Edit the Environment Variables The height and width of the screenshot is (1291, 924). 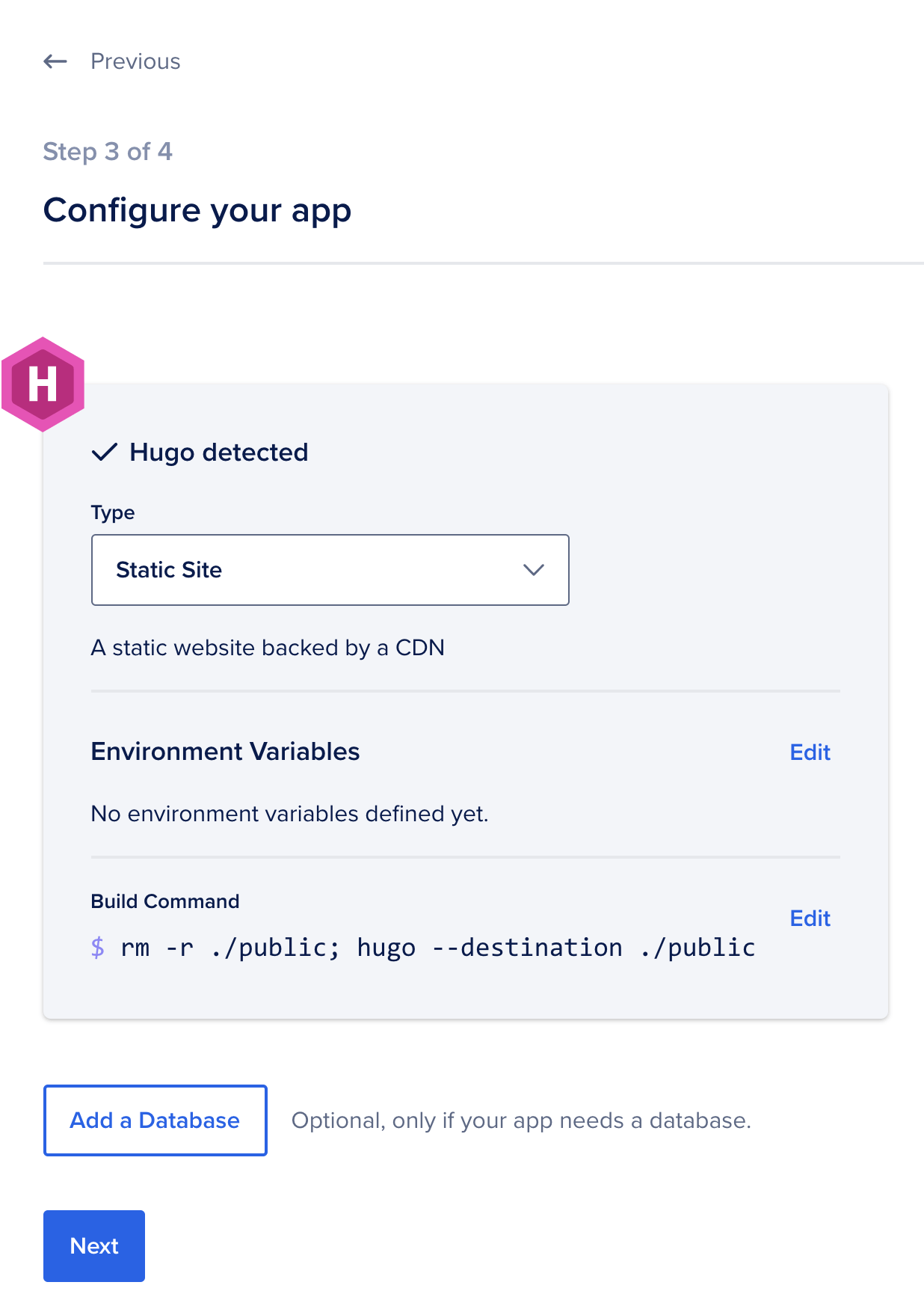click(x=810, y=752)
